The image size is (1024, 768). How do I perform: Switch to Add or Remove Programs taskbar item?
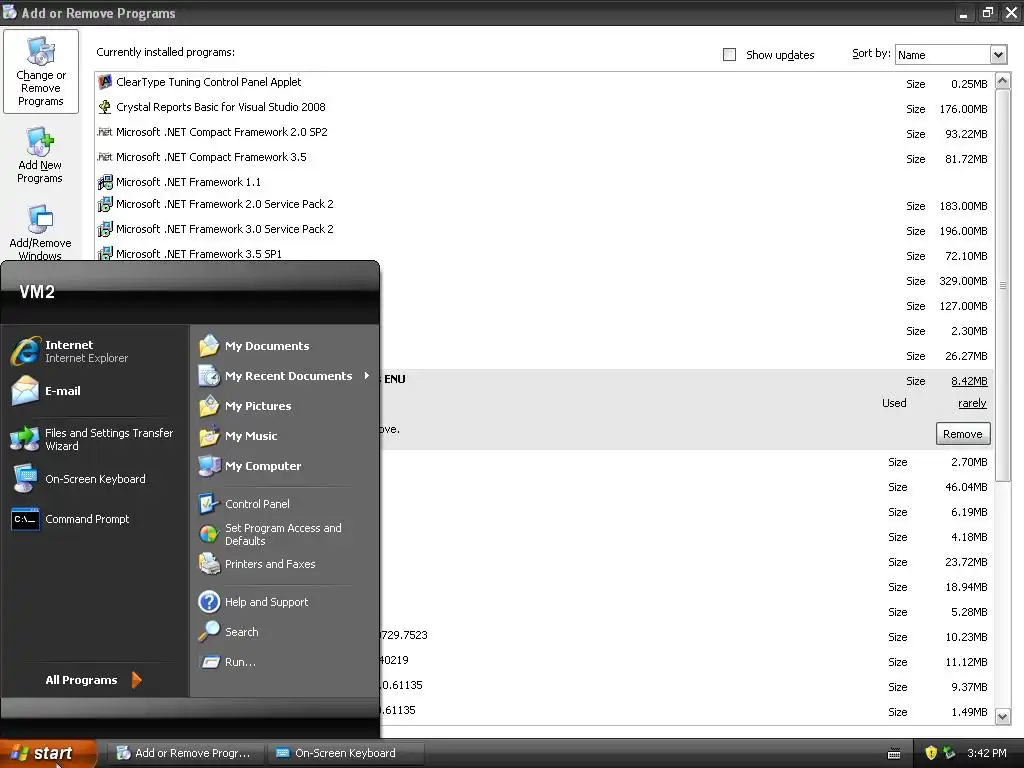[x=185, y=753]
